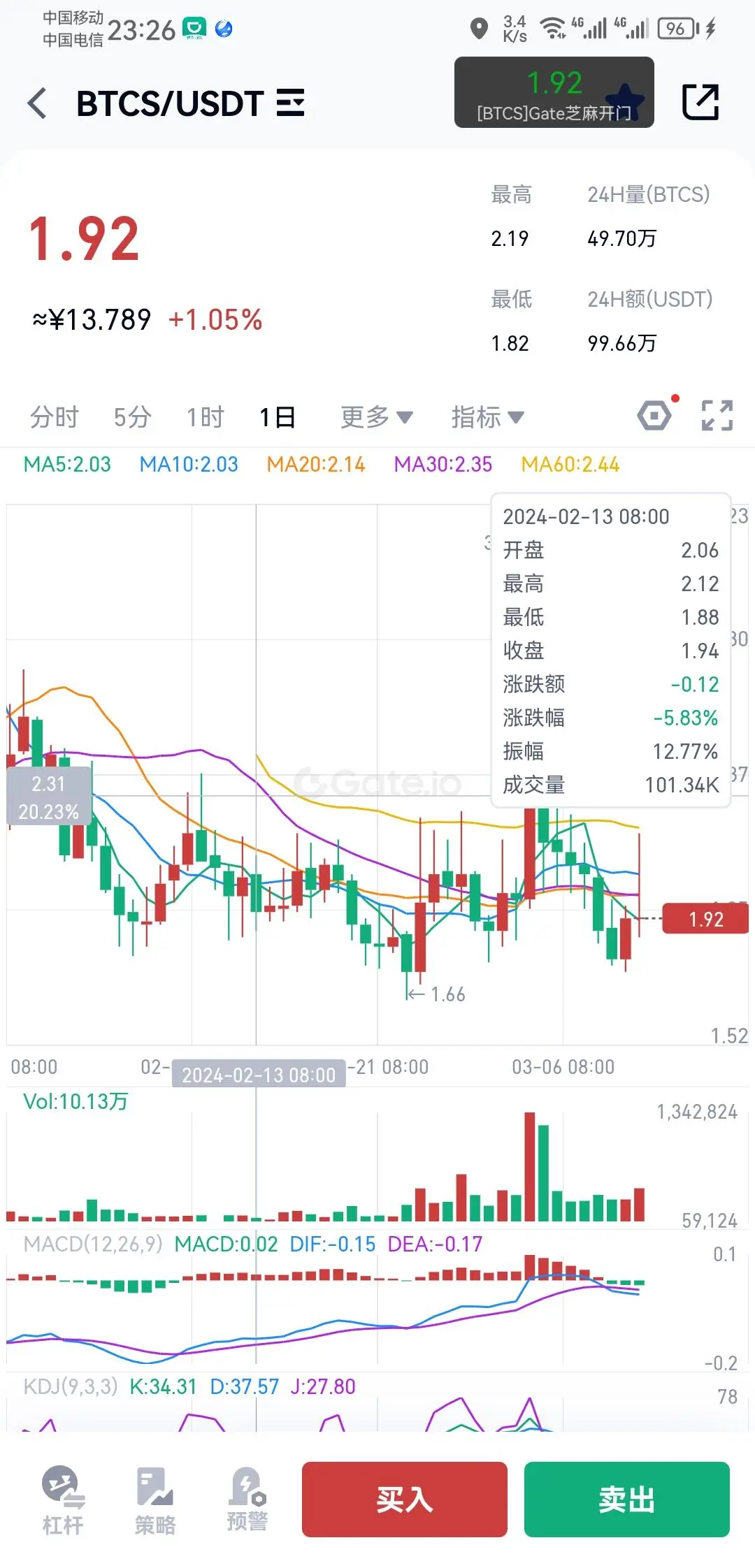Tap the 涨跌幅 -5.83% row in the tooltip
The width and height of the screenshot is (755, 1568).
(x=610, y=718)
